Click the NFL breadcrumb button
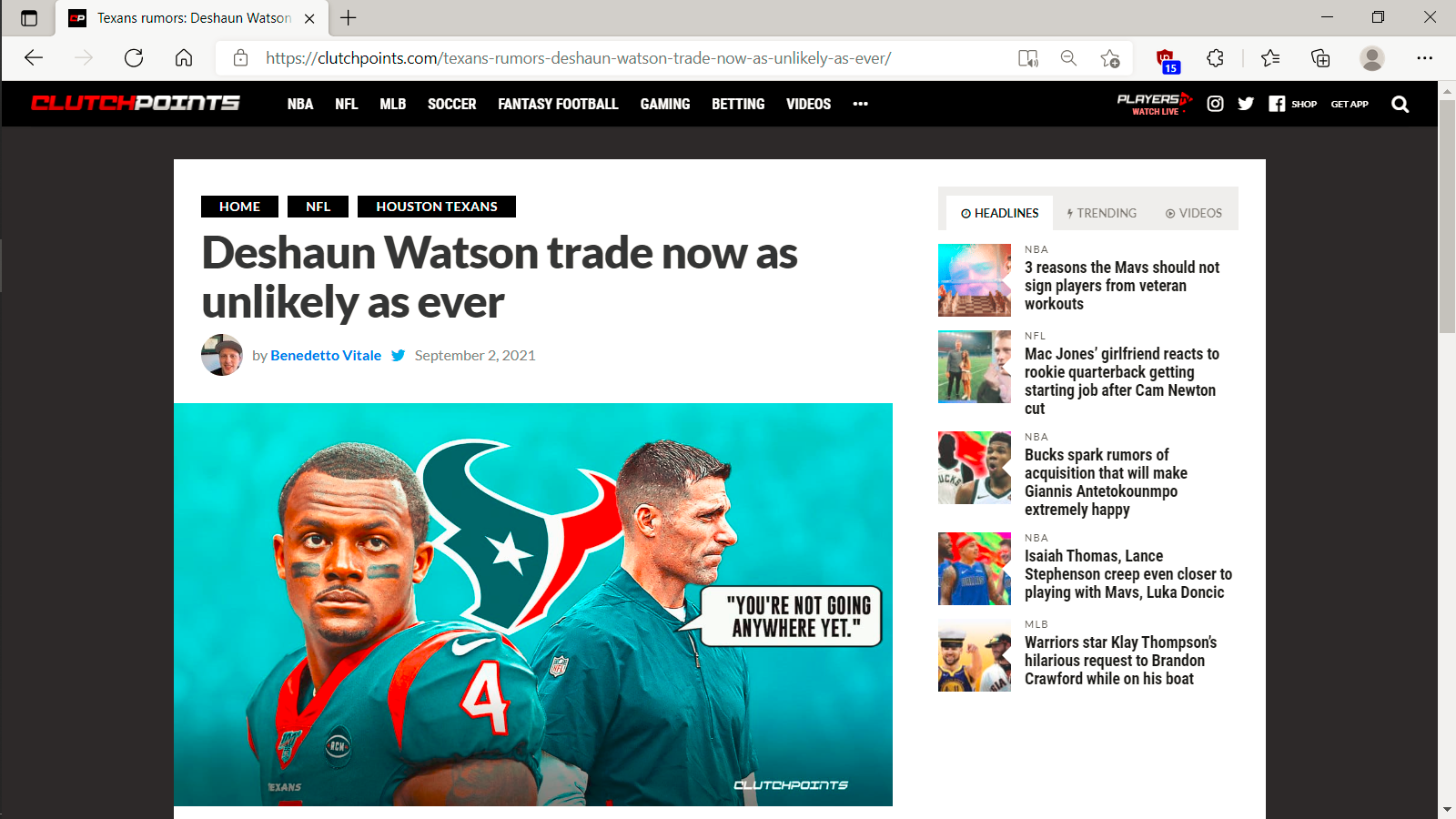This screenshot has width=1456, height=819. pos(318,207)
